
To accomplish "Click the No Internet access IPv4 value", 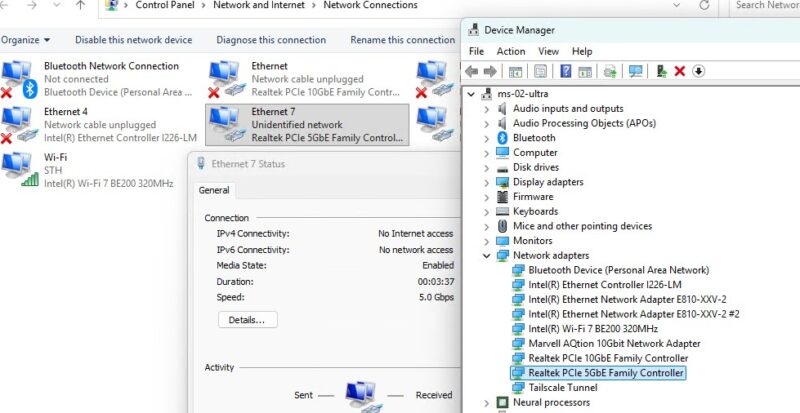I will 415,234.
